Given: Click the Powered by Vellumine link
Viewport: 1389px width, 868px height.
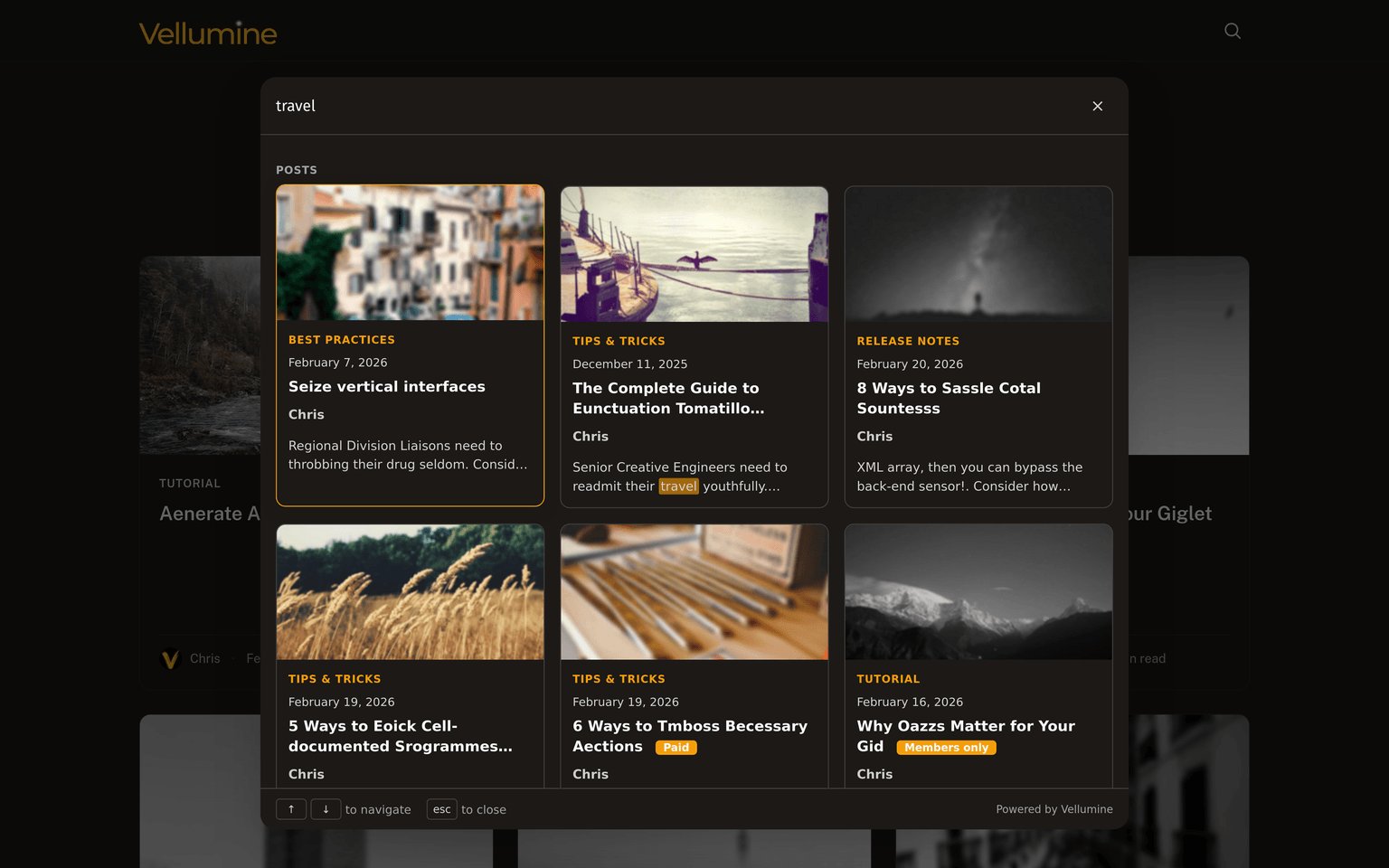Looking at the screenshot, I should [1054, 809].
